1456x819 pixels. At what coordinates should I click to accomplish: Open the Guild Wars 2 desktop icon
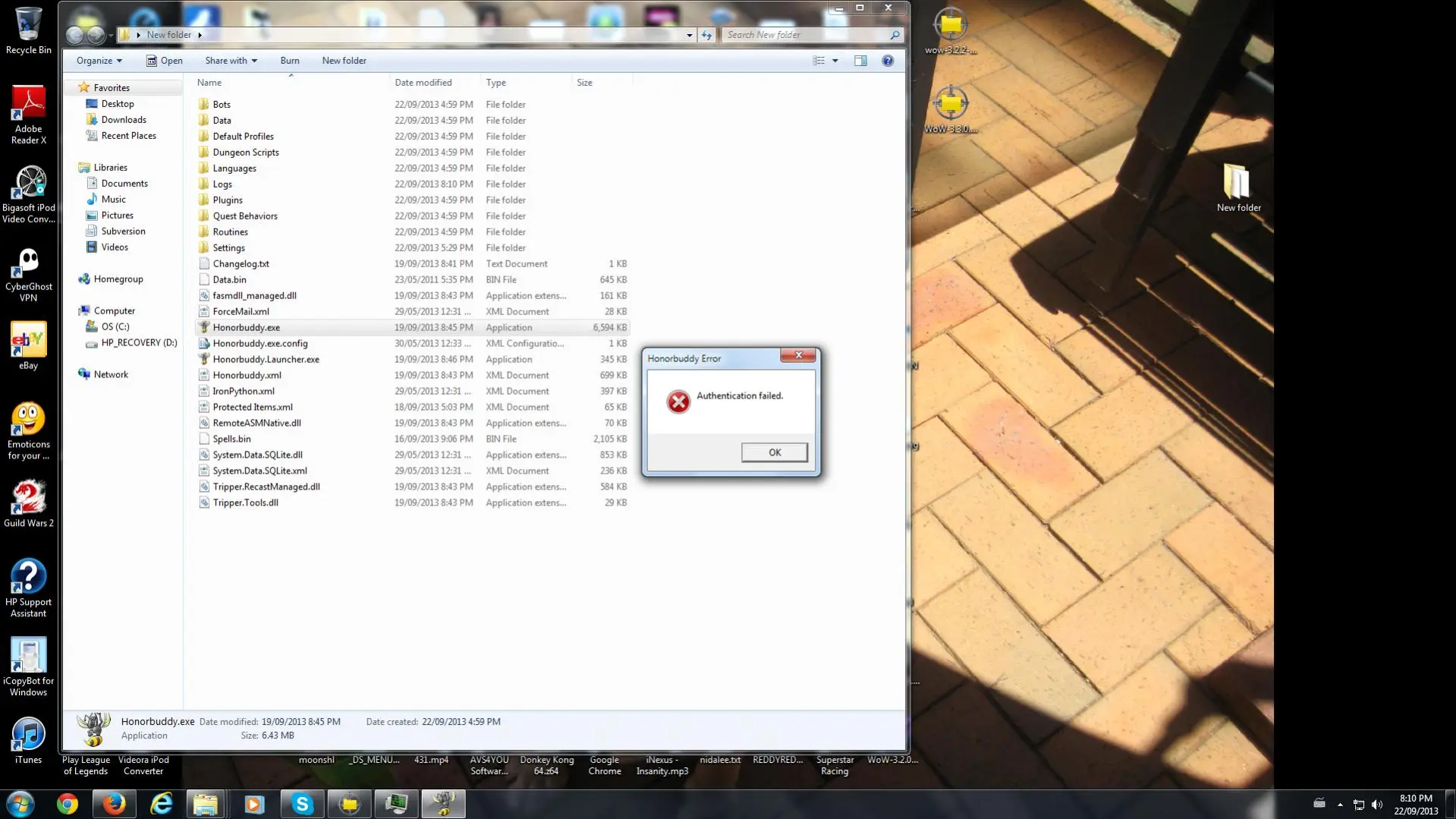(x=29, y=503)
